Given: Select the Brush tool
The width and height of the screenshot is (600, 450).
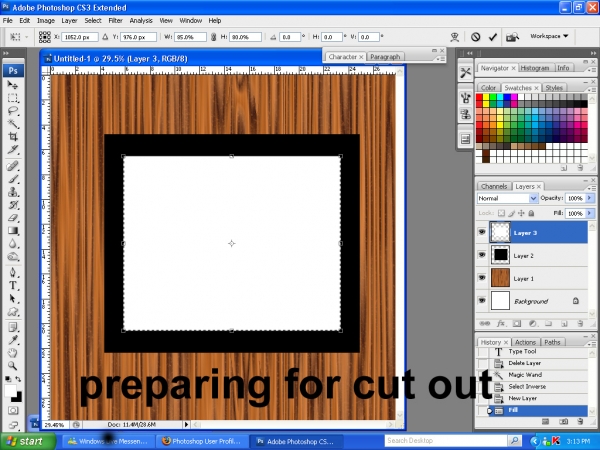Looking at the screenshot, I should (x=13, y=179).
